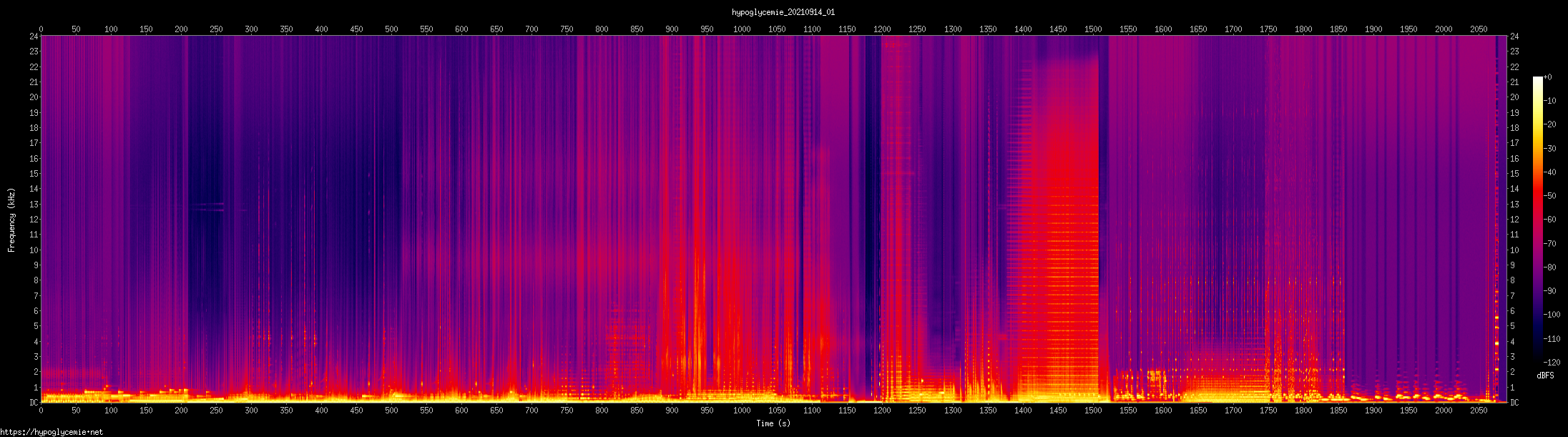Viewport: 1568px width, 437px height.
Task: Open the https://hypoglycemie.net link
Action: pyautogui.click(x=52, y=432)
